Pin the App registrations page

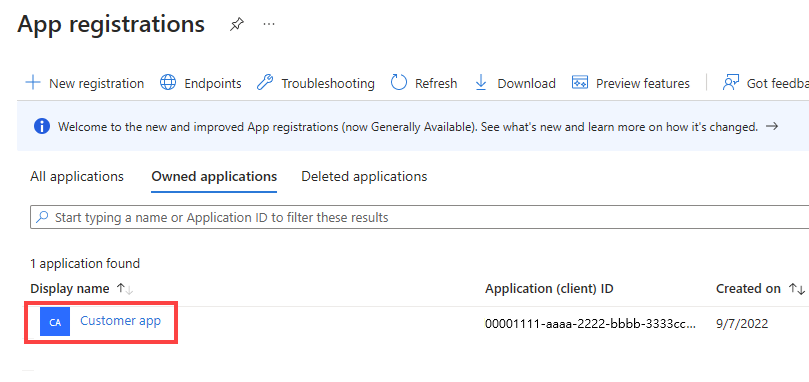point(236,24)
